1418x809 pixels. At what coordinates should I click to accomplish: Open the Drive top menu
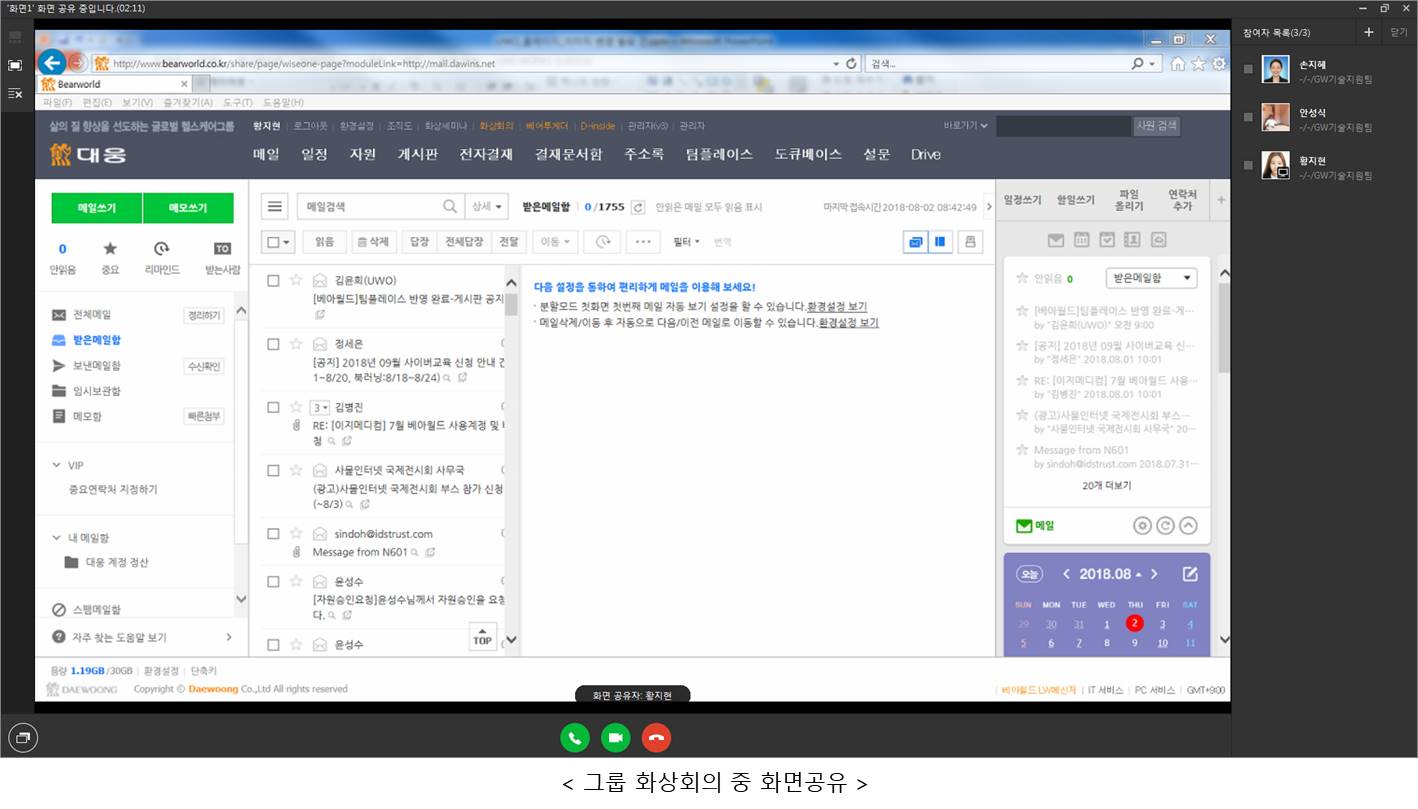(926, 155)
